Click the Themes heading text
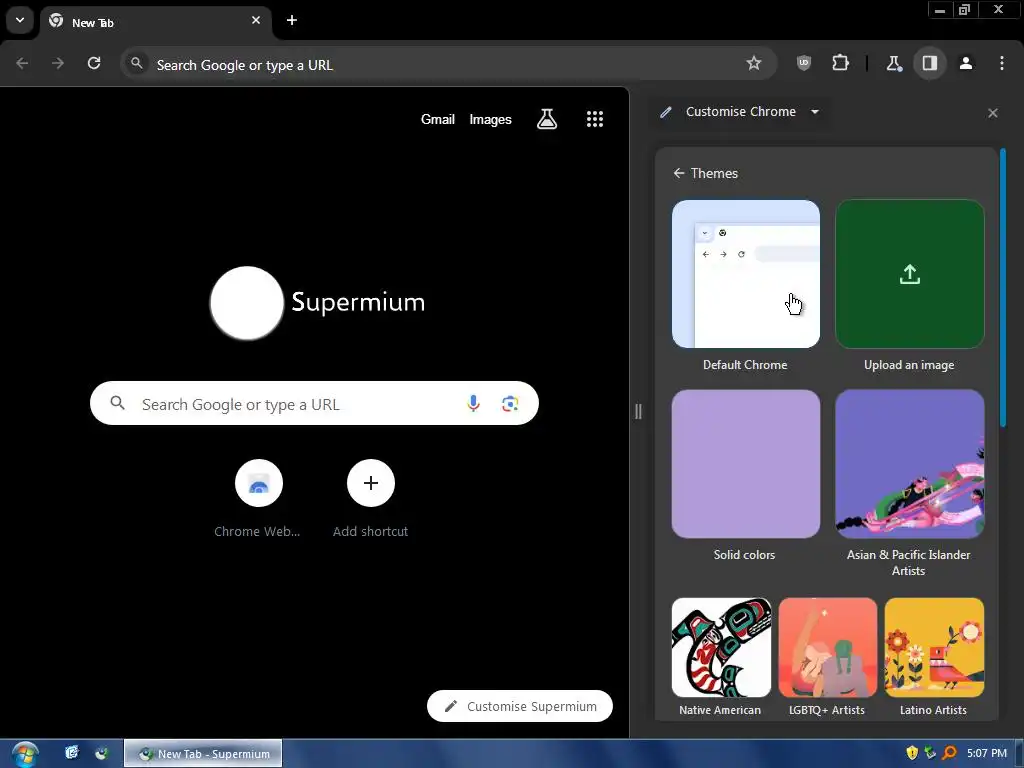The image size is (1024, 768). [x=714, y=173]
